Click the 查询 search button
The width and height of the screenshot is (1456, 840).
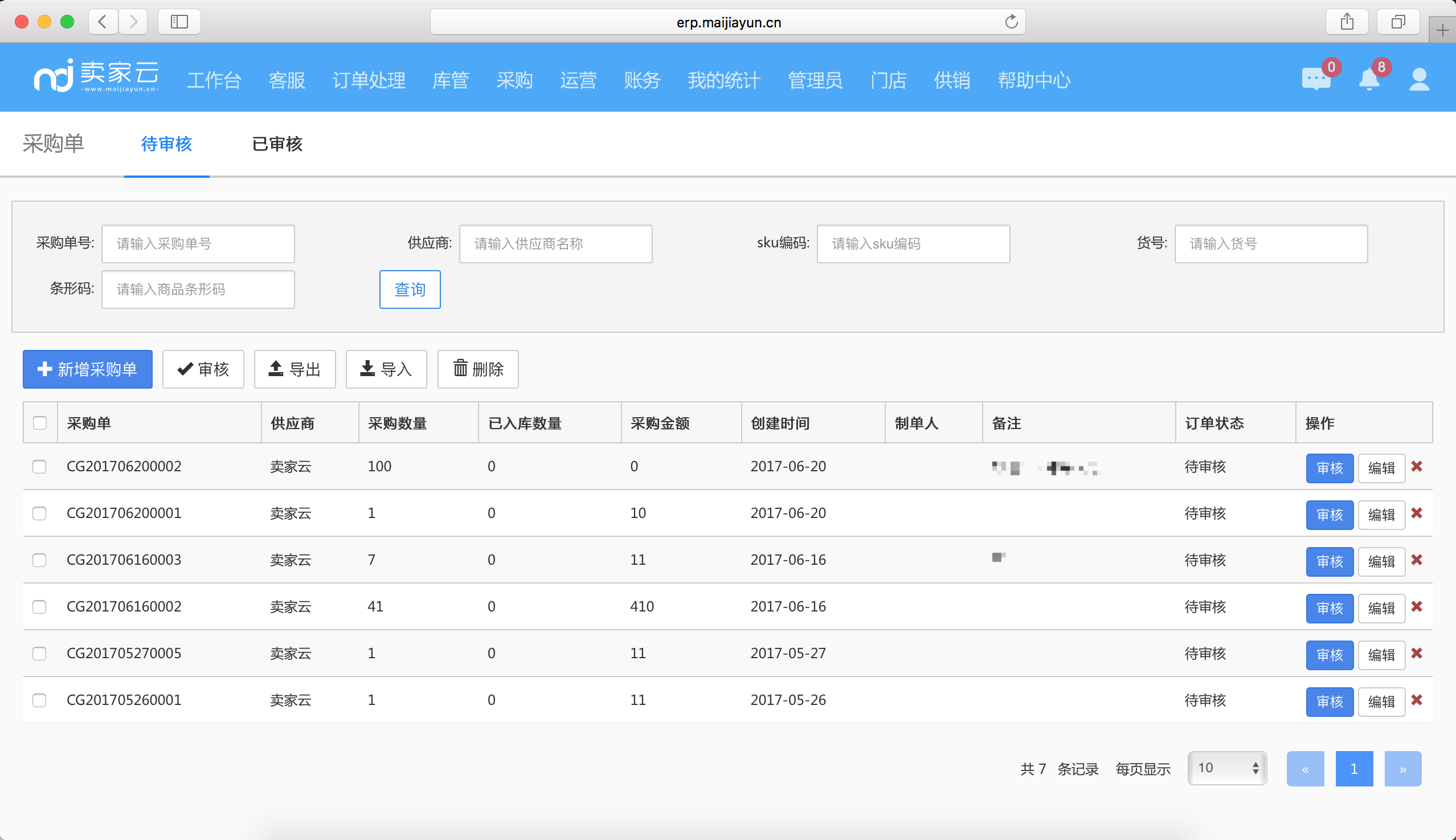(410, 289)
